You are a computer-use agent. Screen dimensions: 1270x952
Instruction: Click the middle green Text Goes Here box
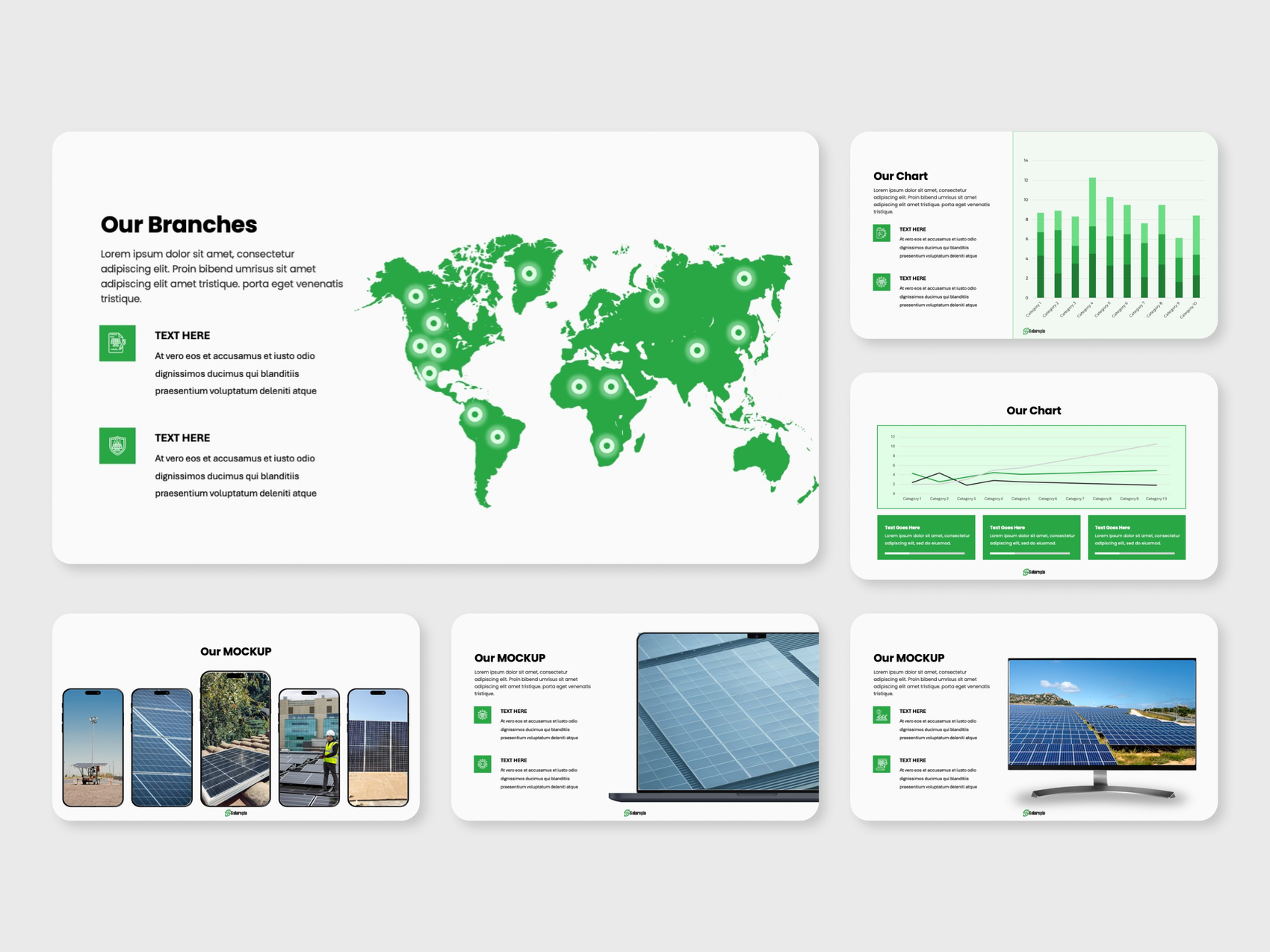tap(1032, 537)
